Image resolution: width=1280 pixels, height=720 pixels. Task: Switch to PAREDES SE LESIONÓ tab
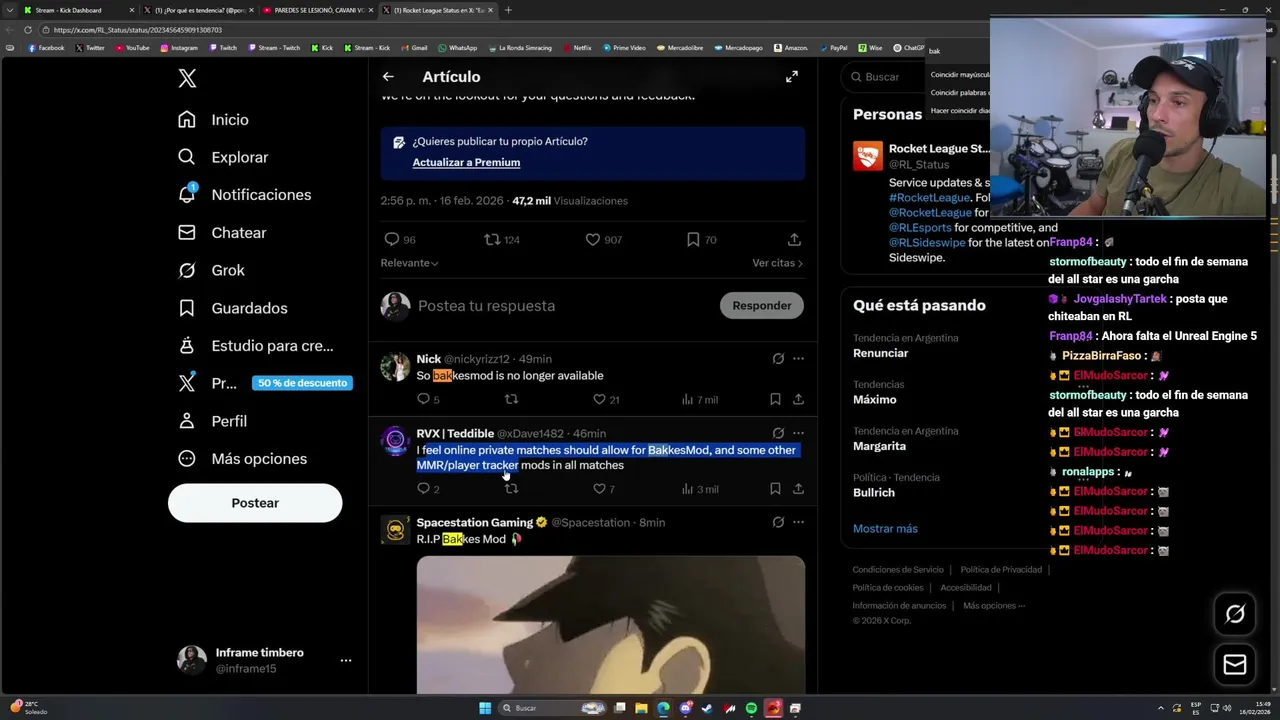pos(317,10)
